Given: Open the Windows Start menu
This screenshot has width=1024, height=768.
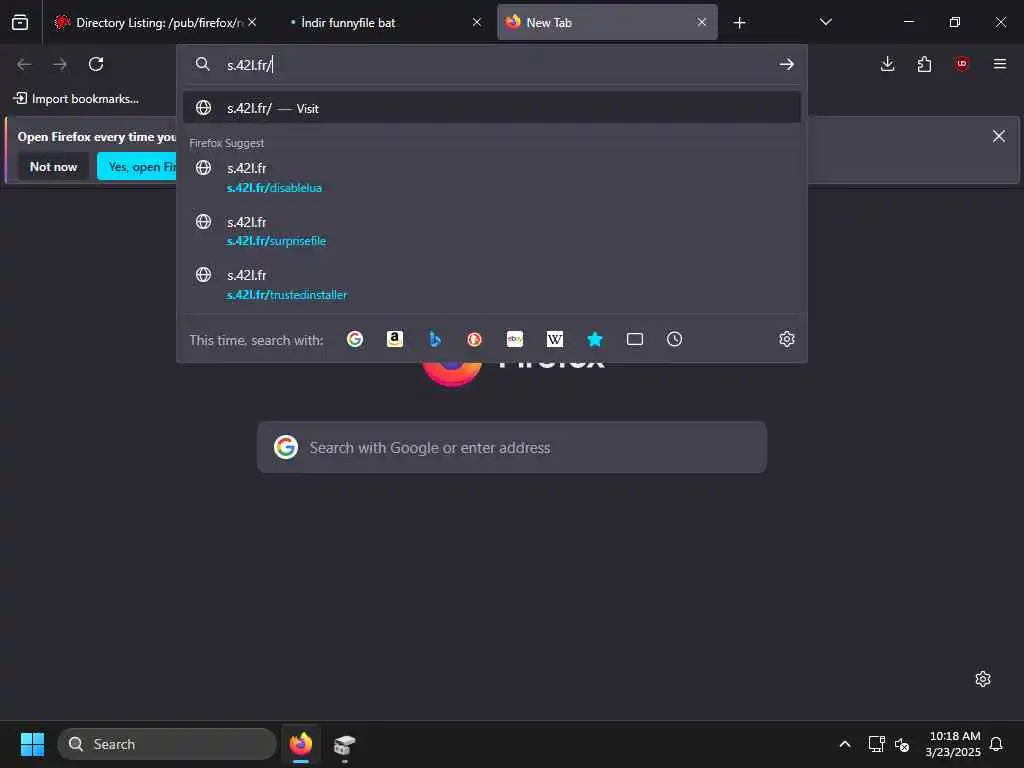Looking at the screenshot, I should [32, 744].
